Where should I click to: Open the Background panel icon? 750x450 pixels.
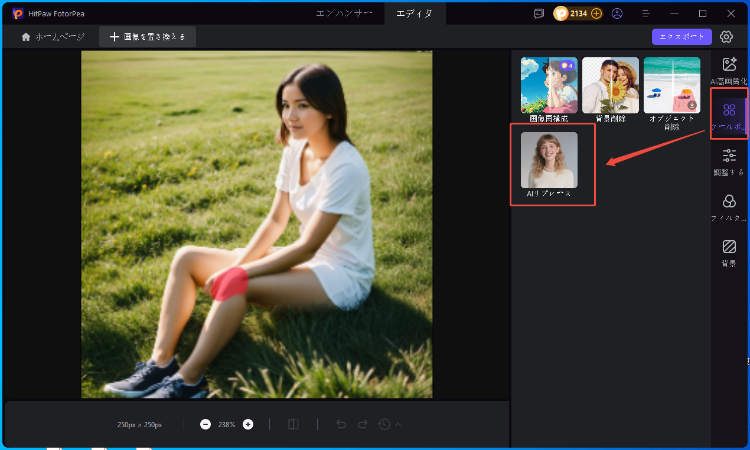(x=729, y=250)
